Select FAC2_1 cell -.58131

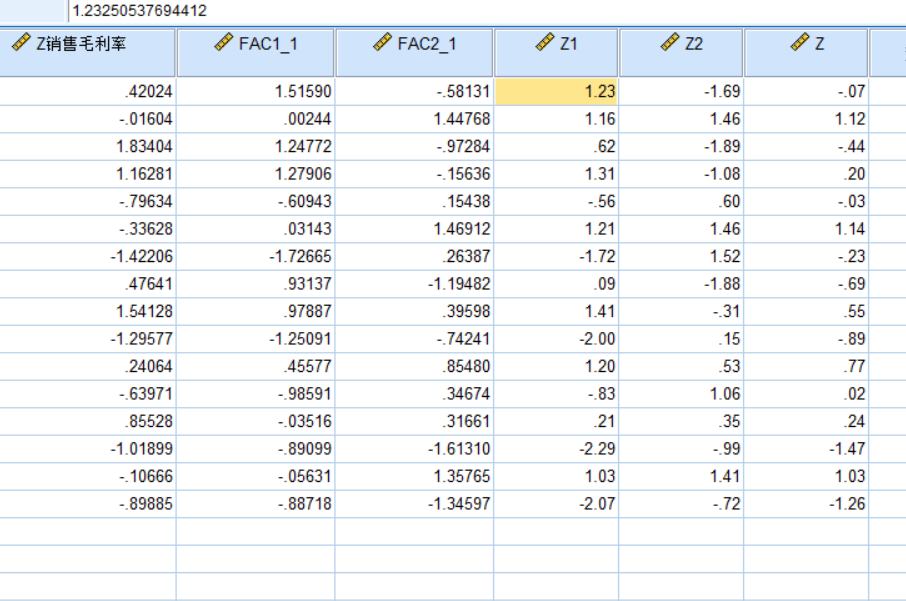pos(414,91)
